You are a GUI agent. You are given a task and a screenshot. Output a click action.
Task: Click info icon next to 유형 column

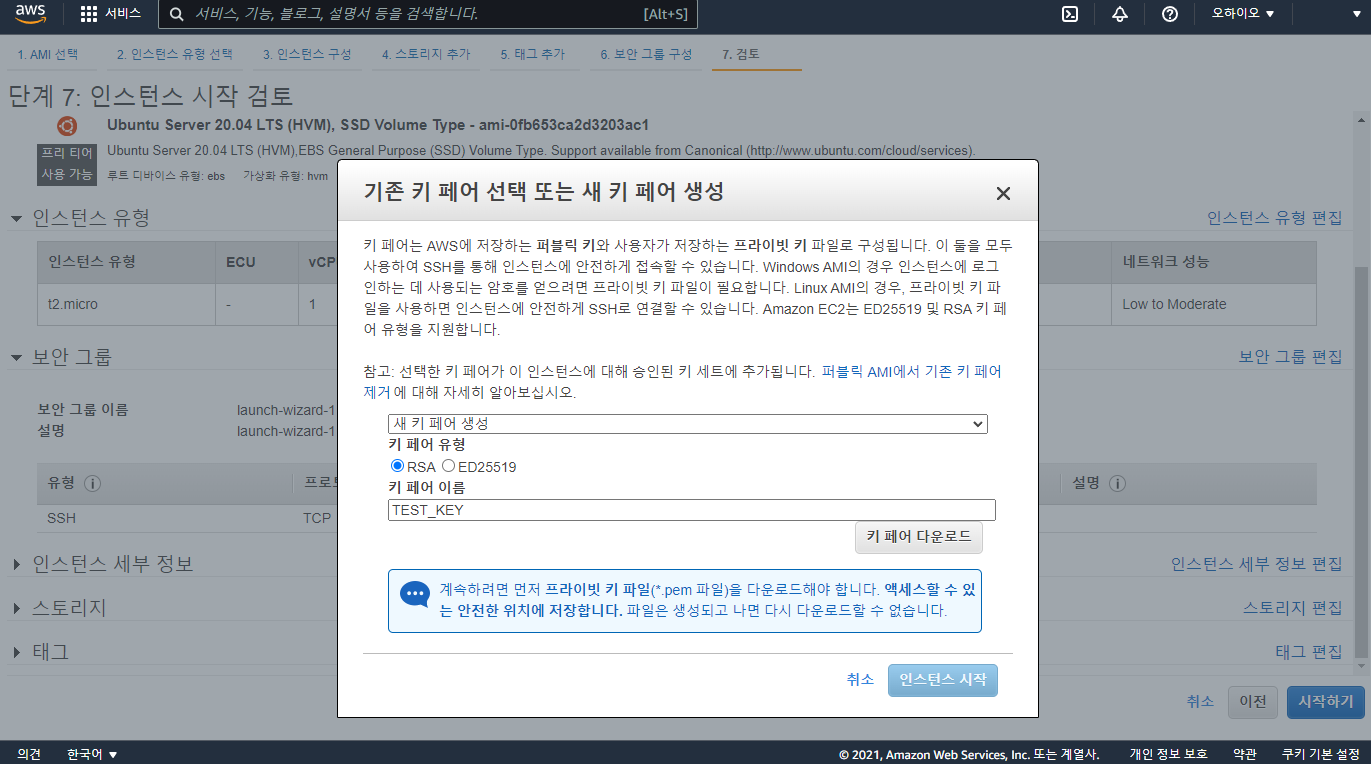(93, 483)
